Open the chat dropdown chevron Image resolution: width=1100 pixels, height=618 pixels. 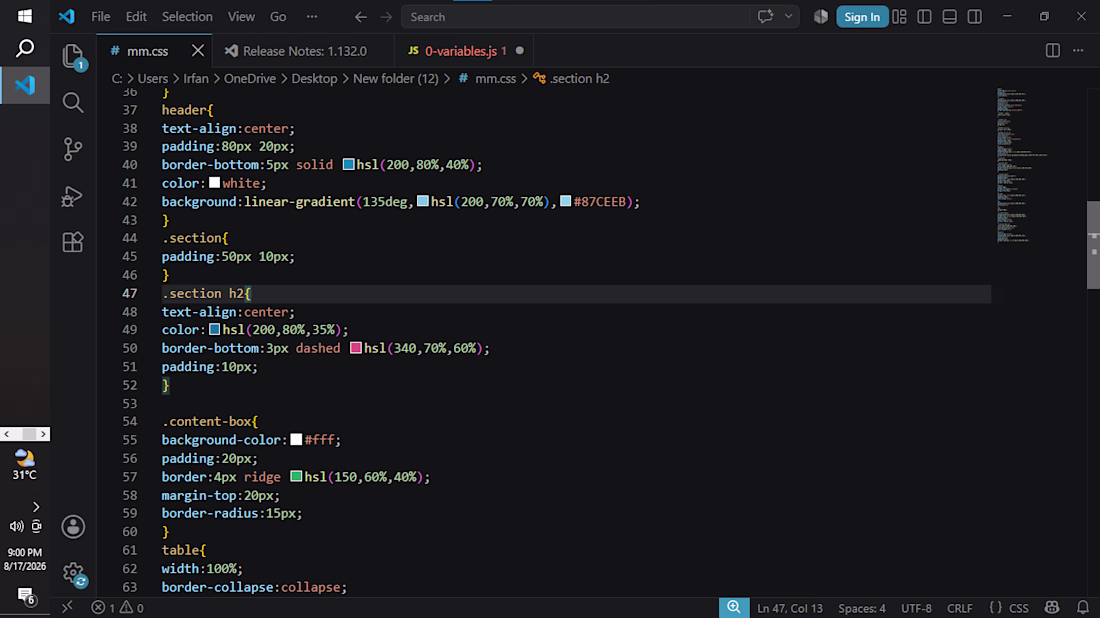pyautogui.click(x=789, y=16)
